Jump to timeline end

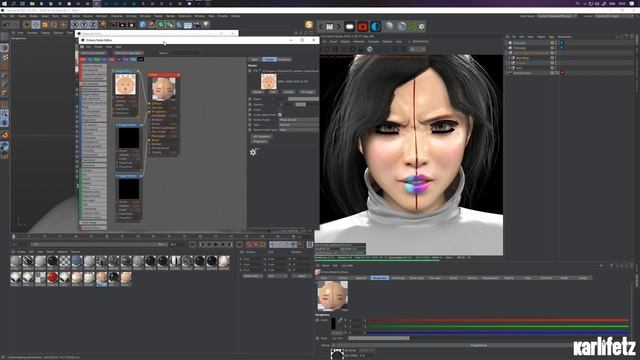click(x=239, y=244)
